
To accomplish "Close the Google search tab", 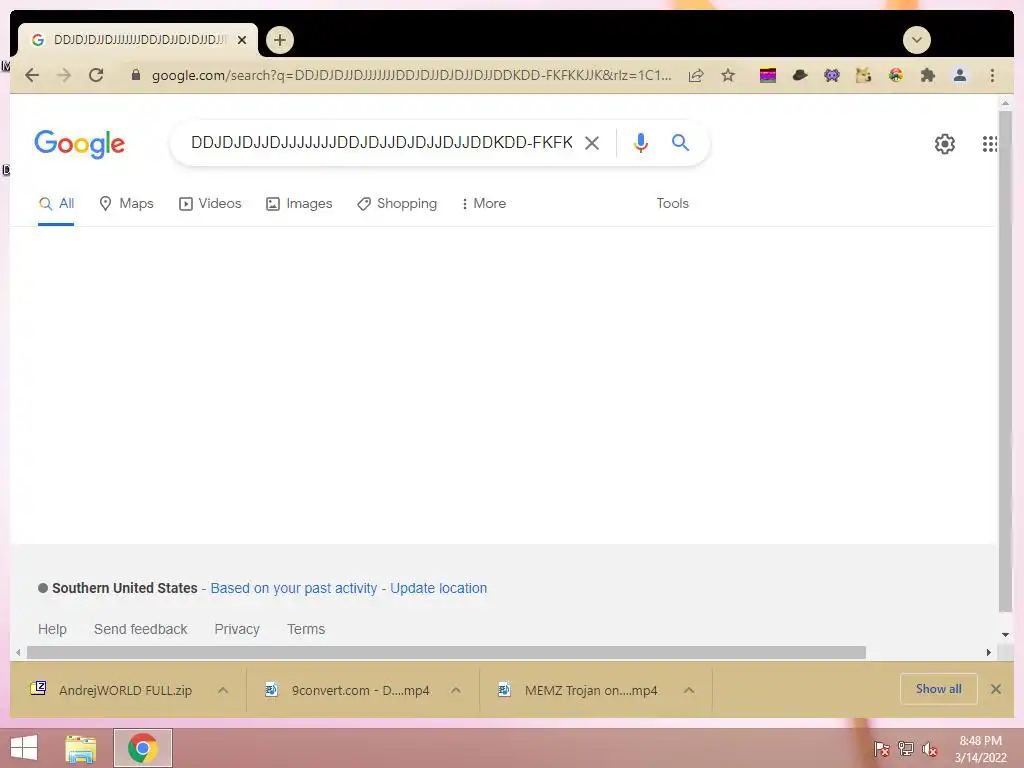I will pos(242,40).
